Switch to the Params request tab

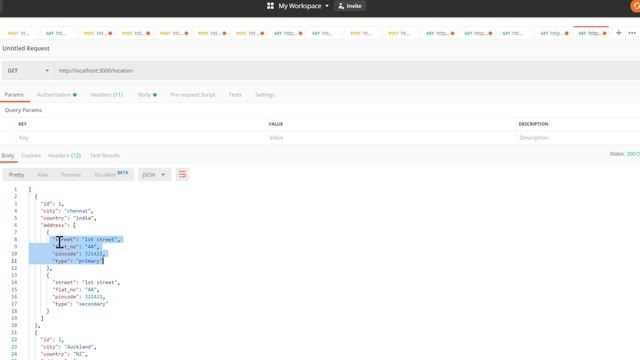[14, 95]
